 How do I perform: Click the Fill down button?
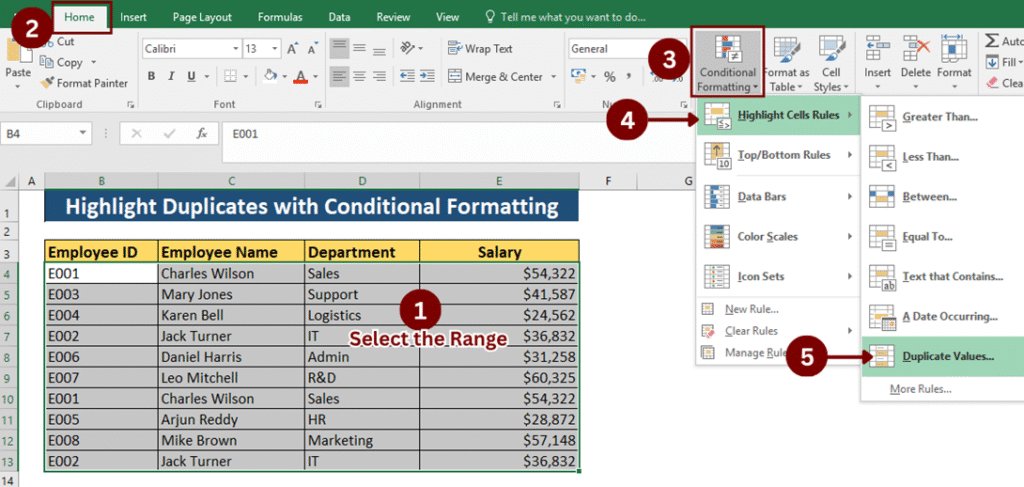click(x=1004, y=63)
